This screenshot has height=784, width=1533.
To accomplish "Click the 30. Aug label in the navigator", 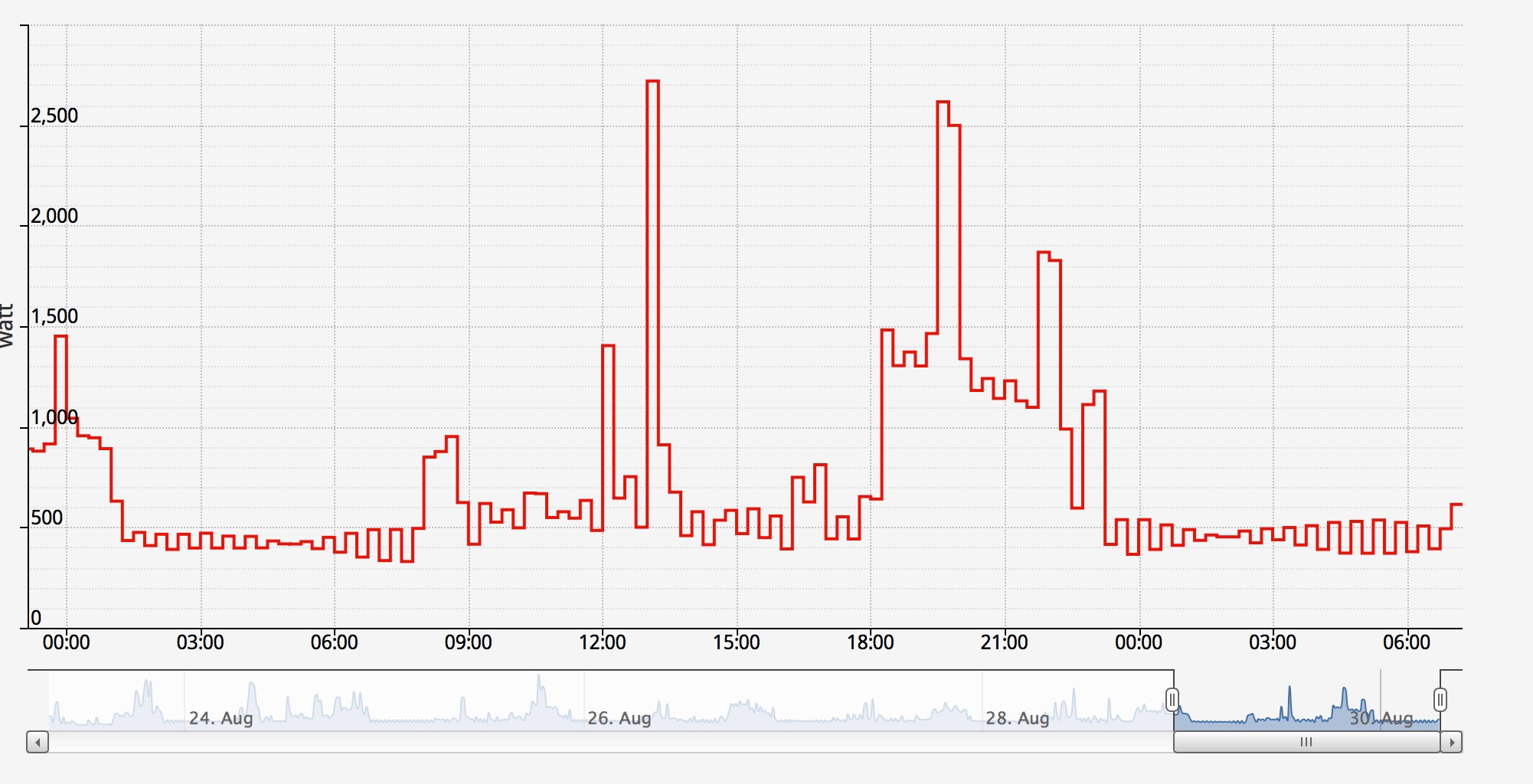I will 1381,718.
